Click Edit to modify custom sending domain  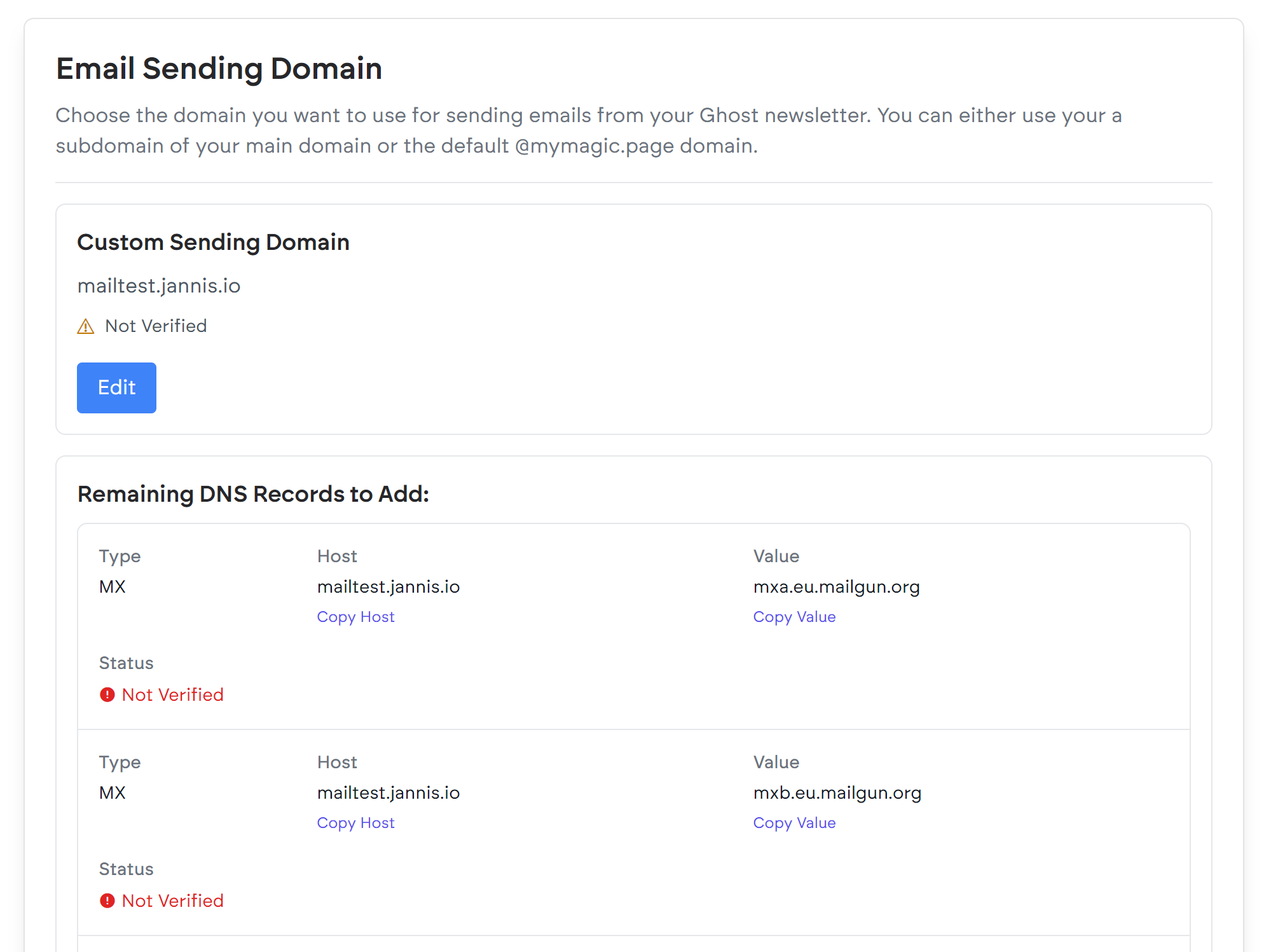(117, 387)
